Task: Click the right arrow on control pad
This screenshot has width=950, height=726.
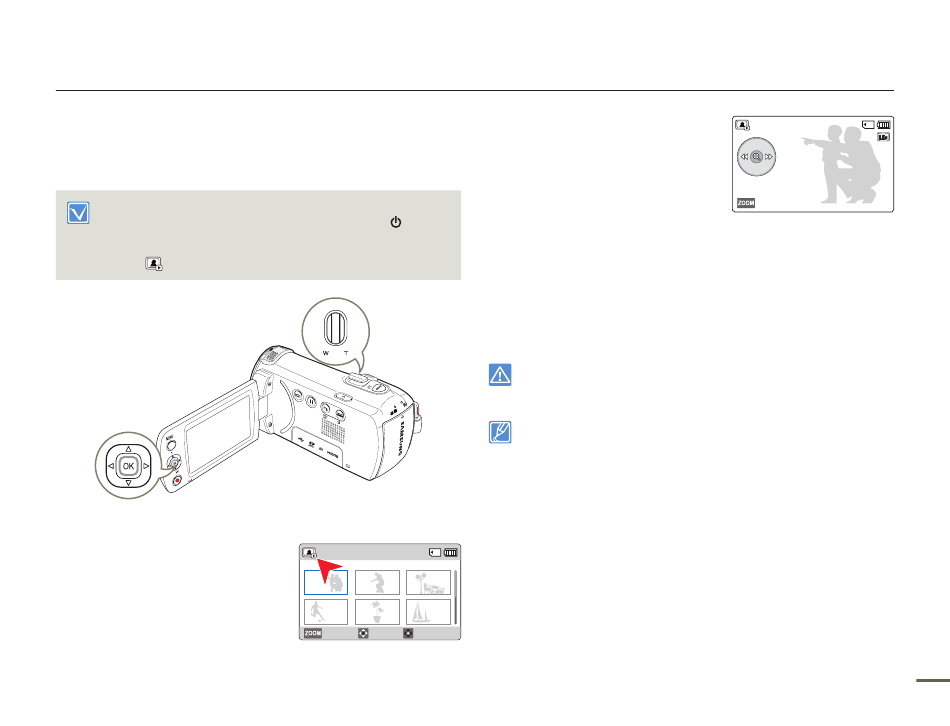Action: click(146, 466)
